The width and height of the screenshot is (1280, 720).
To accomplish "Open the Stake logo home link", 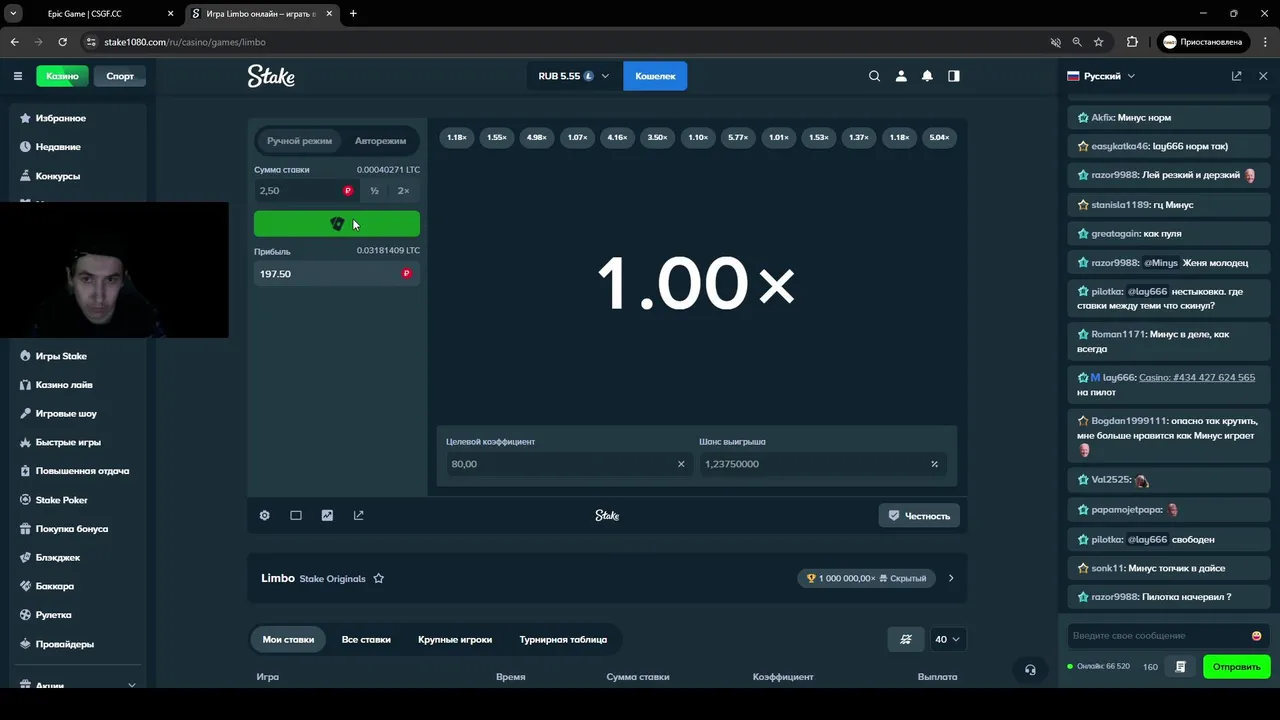I will point(271,76).
